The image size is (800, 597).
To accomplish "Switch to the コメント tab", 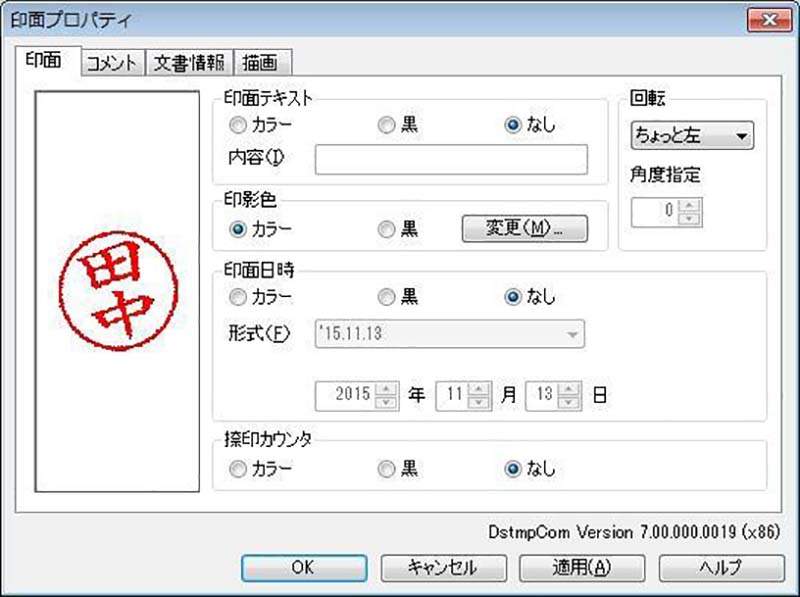I will tap(111, 63).
